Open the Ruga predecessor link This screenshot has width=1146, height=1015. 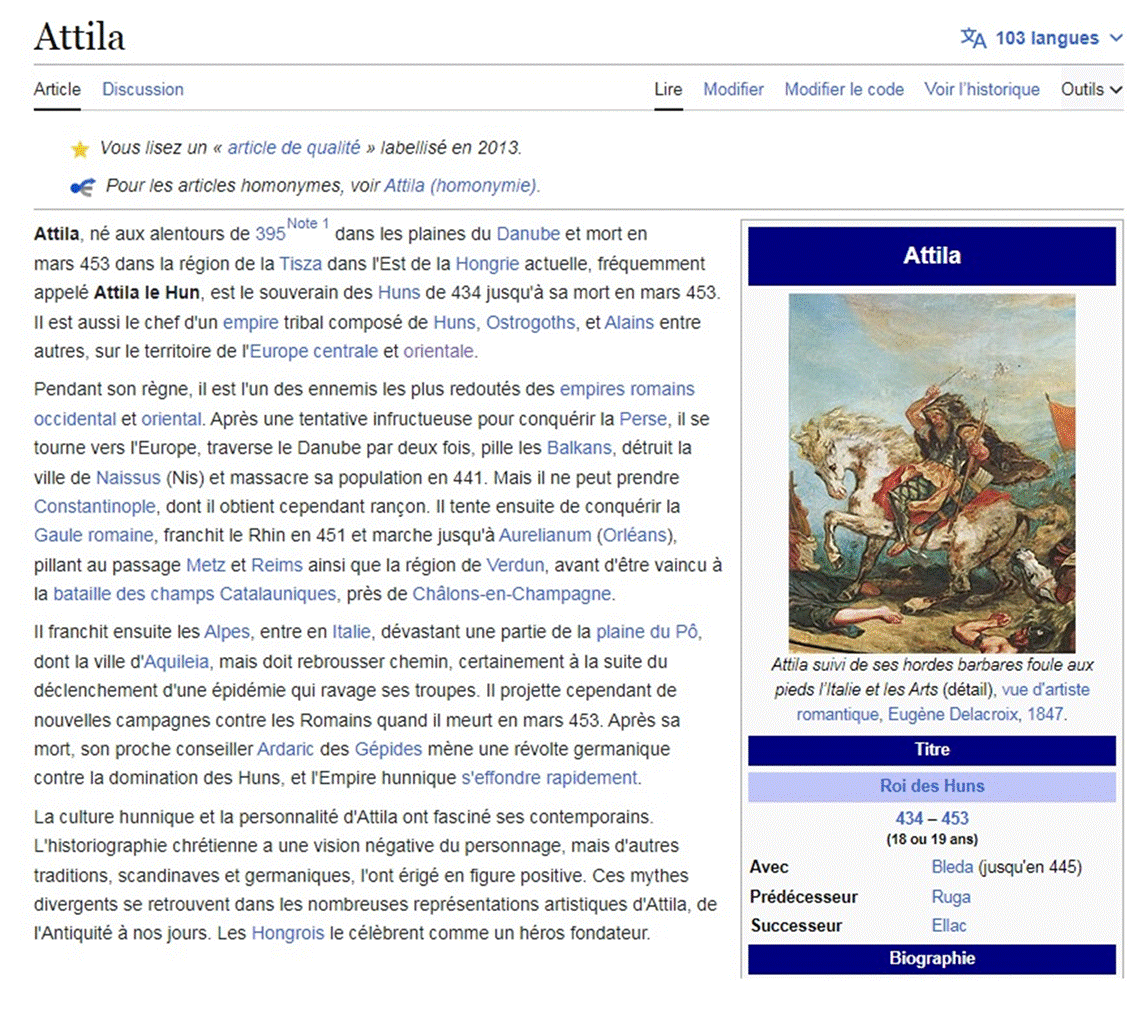click(951, 897)
